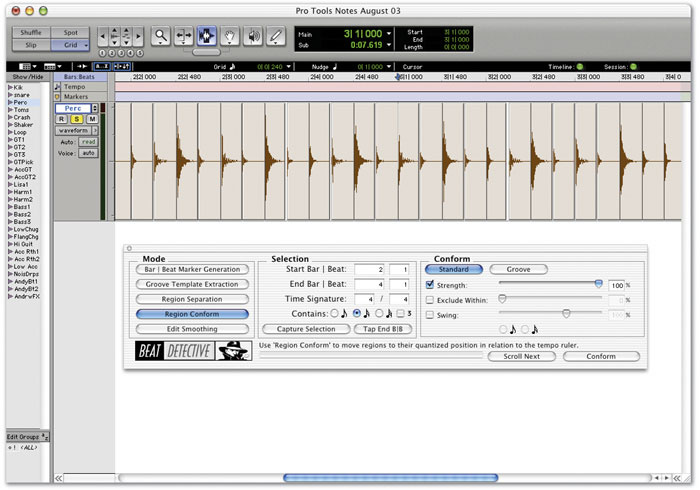Click the horizontal zoom in right arrow
700x490 pixels.
pos(138,36)
